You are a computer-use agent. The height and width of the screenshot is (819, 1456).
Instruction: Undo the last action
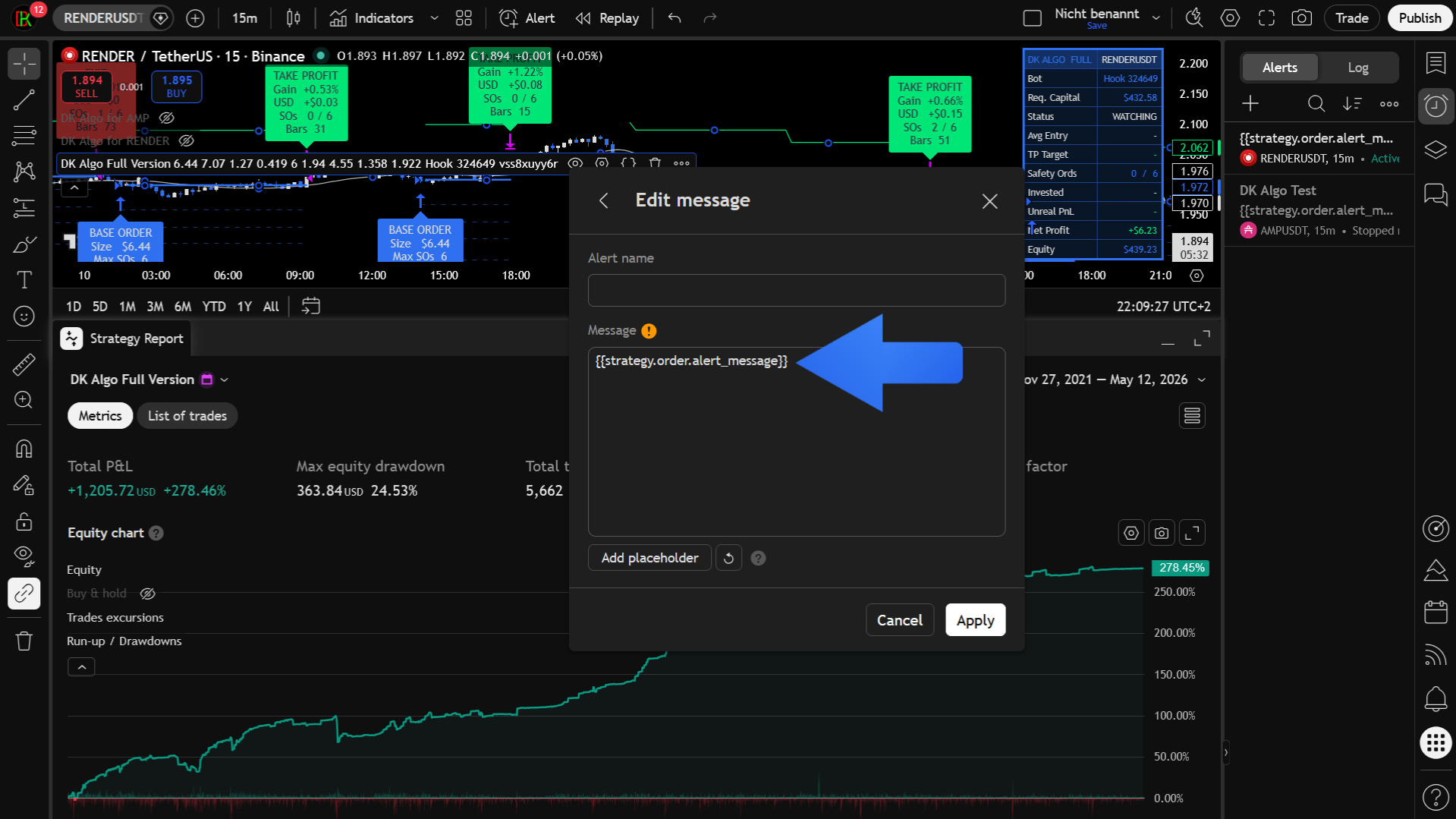[x=675, y=18]
